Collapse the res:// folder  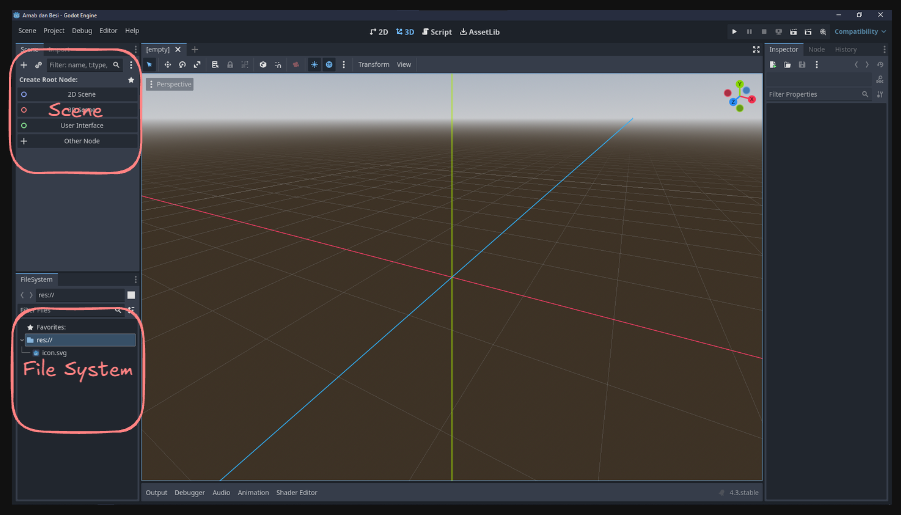click(x=22, y=340)
